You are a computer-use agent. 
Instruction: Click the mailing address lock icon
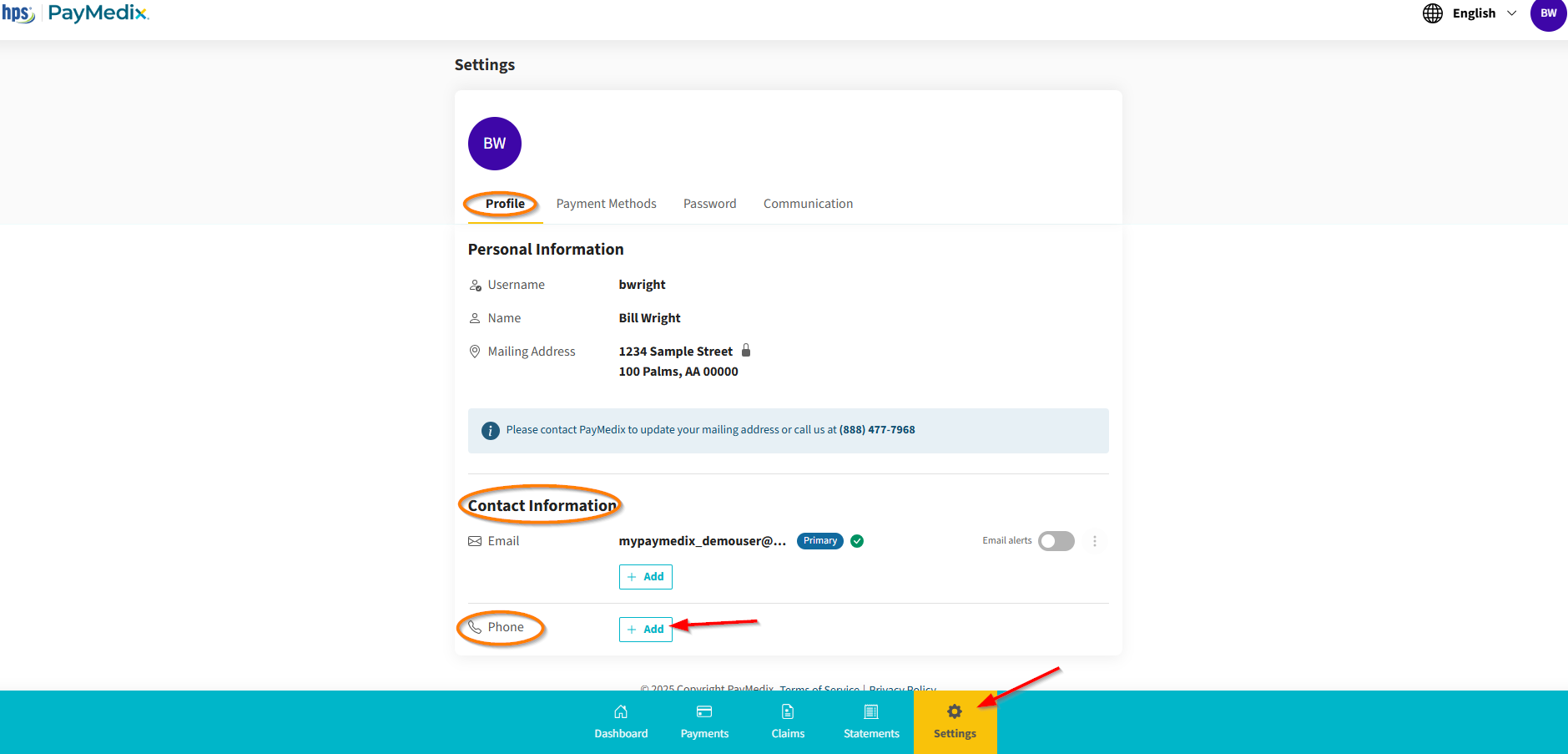coord(746,351)
